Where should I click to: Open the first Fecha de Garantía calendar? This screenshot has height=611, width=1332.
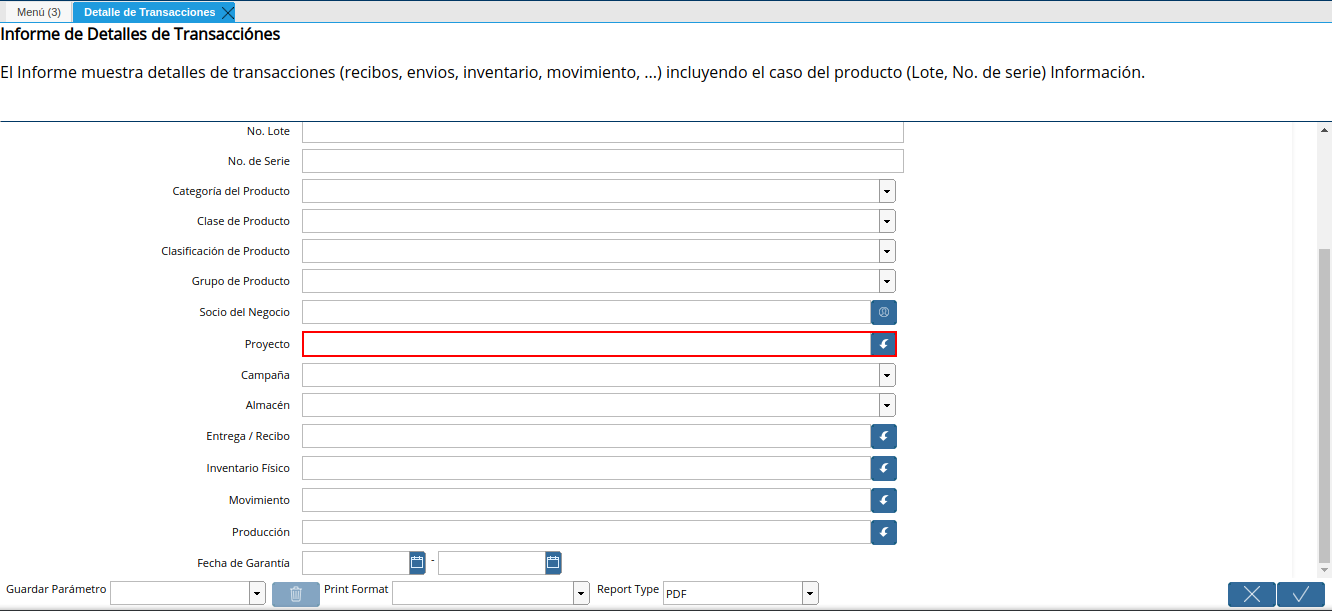(x=418, y=563)
